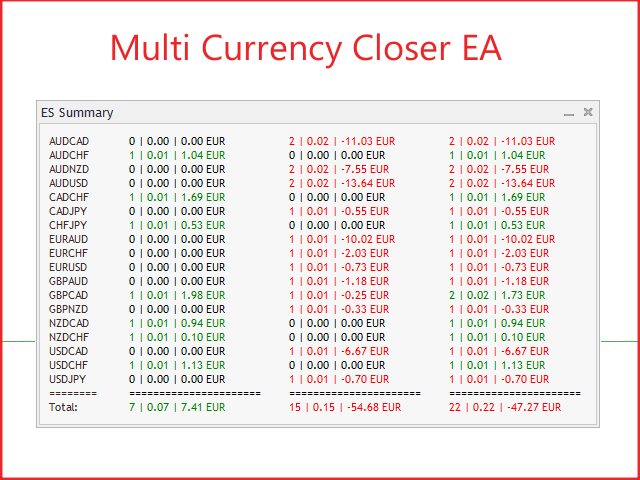Select the AUDUSD symbol label
Screen dimensions: 640x480
(69, 183)
